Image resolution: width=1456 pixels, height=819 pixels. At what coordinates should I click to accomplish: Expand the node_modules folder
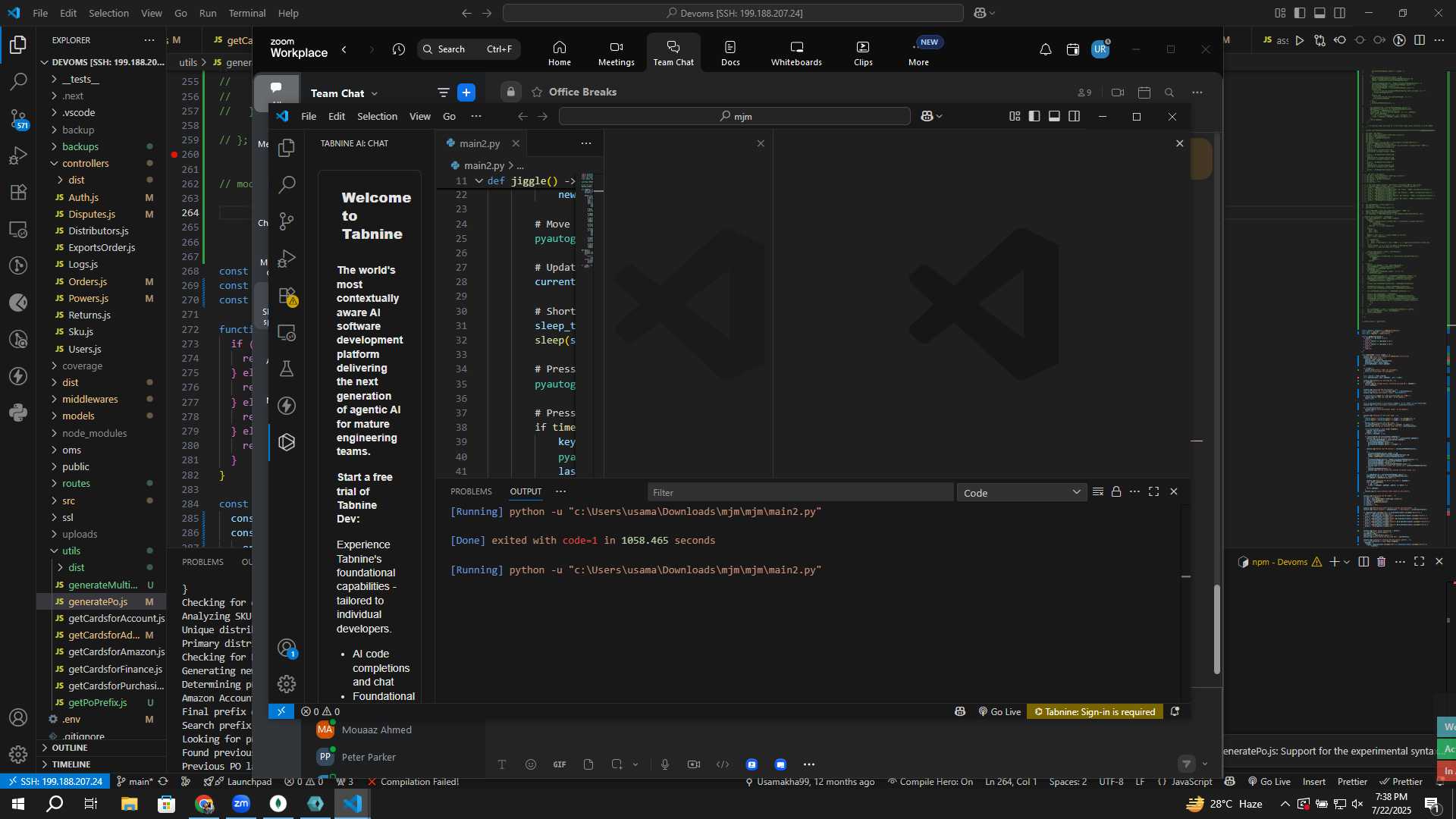point(95,433)
